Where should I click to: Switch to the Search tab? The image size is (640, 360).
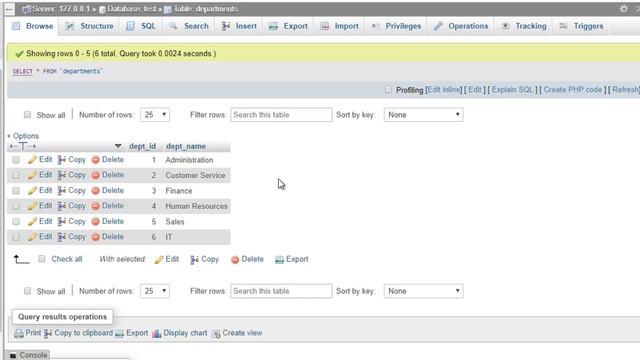[189, 26]
